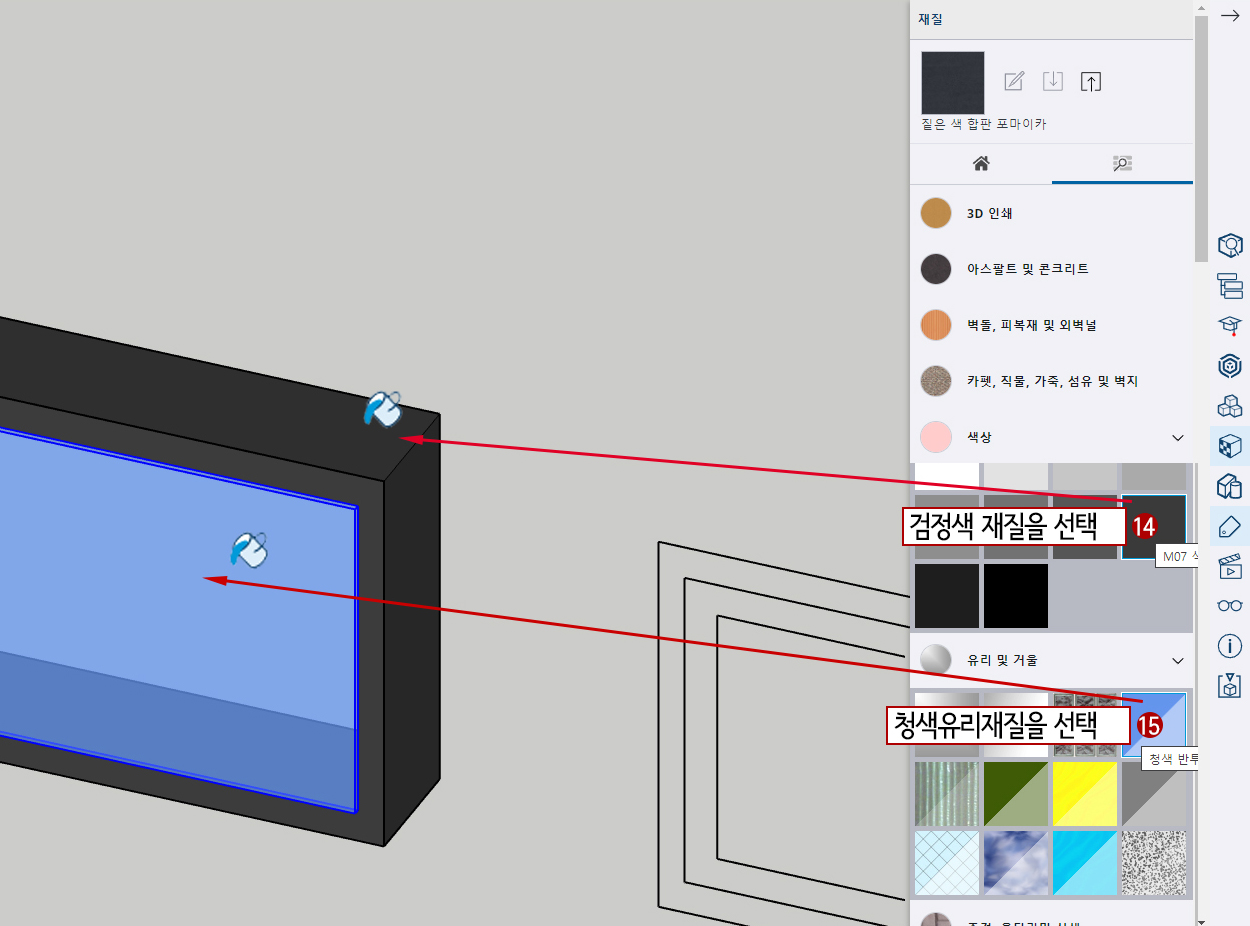Viewport: 1250px width, 926px height.
Task: Edit the current material with the pencil icon
Action: pyautogui.click(x=1014, y=82)
